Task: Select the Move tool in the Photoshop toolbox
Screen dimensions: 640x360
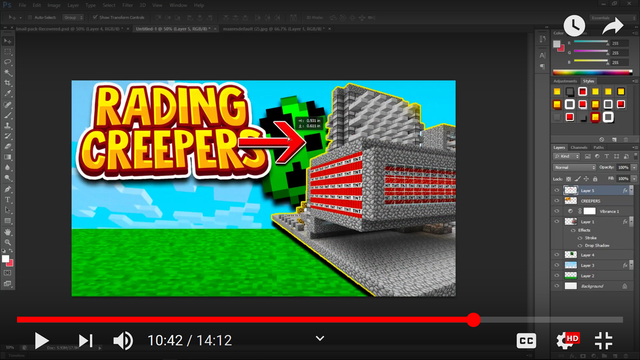Action: (8, 41)
